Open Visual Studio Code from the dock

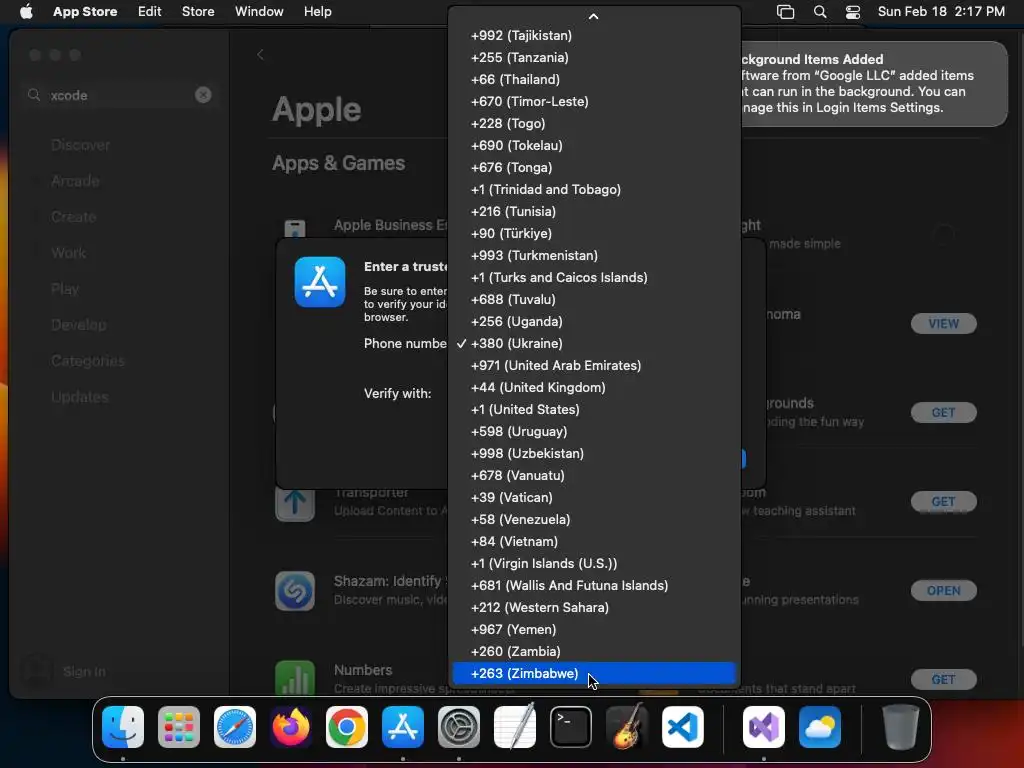[x=683, y=727]
